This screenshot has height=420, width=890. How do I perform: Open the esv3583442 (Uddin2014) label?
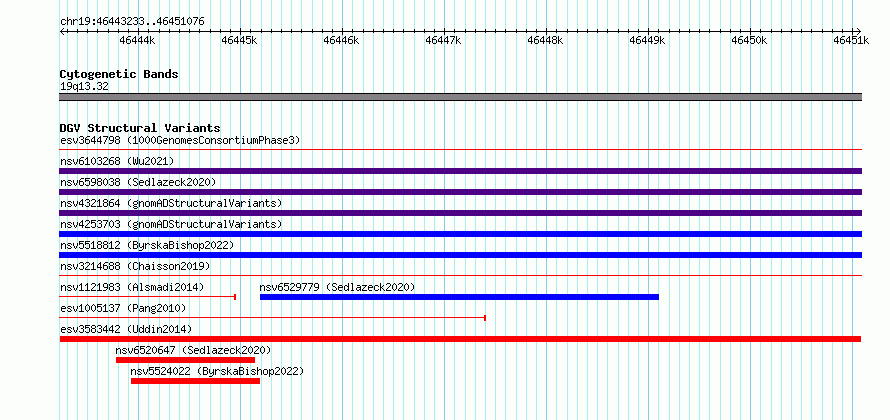pos(126,329)
